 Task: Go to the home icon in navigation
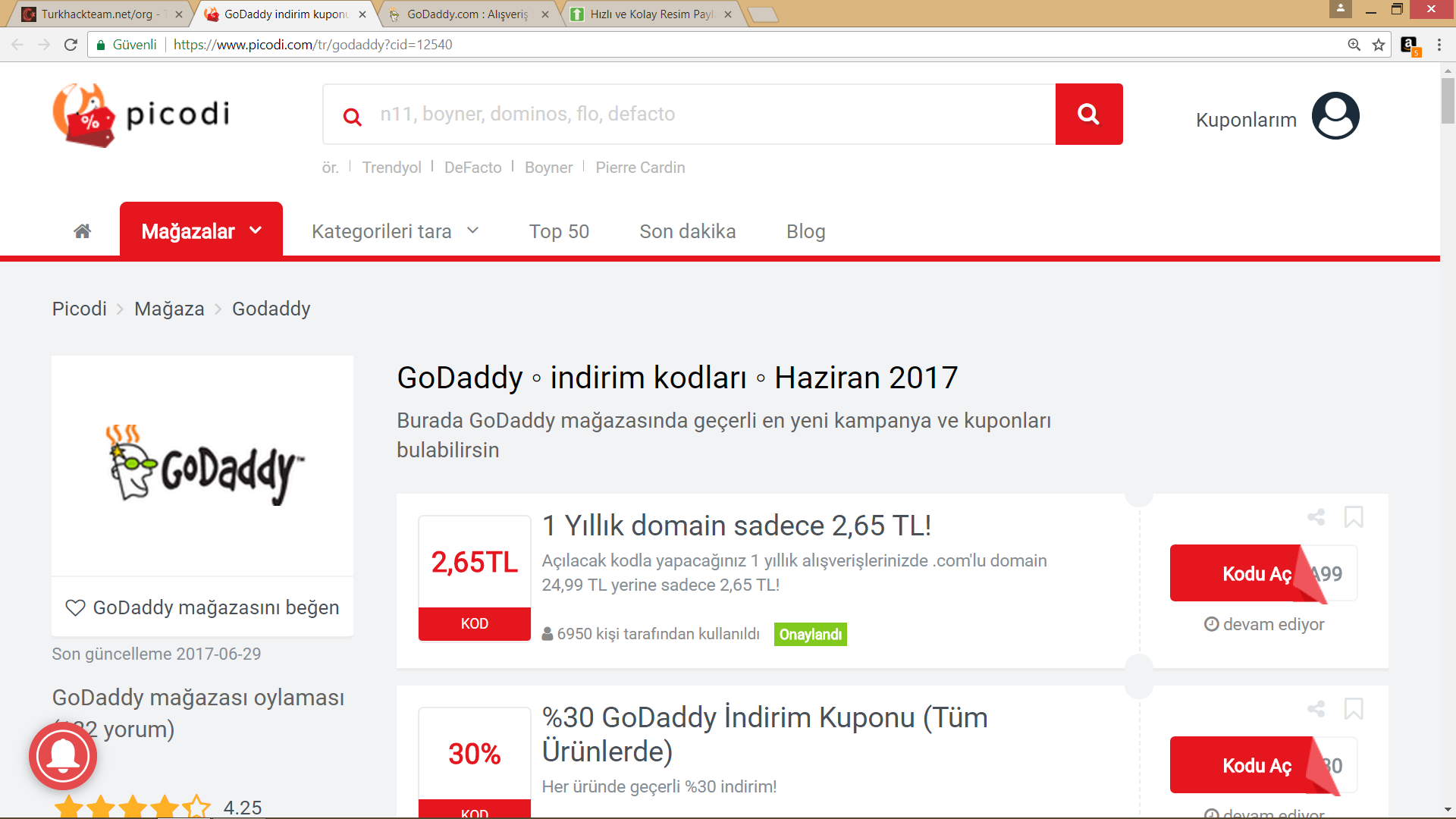83,231
